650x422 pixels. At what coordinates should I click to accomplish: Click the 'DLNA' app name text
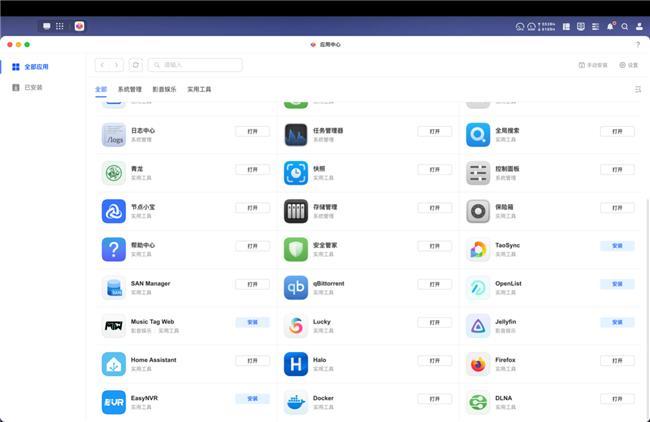pyautogui.click(x=504, y=398)
